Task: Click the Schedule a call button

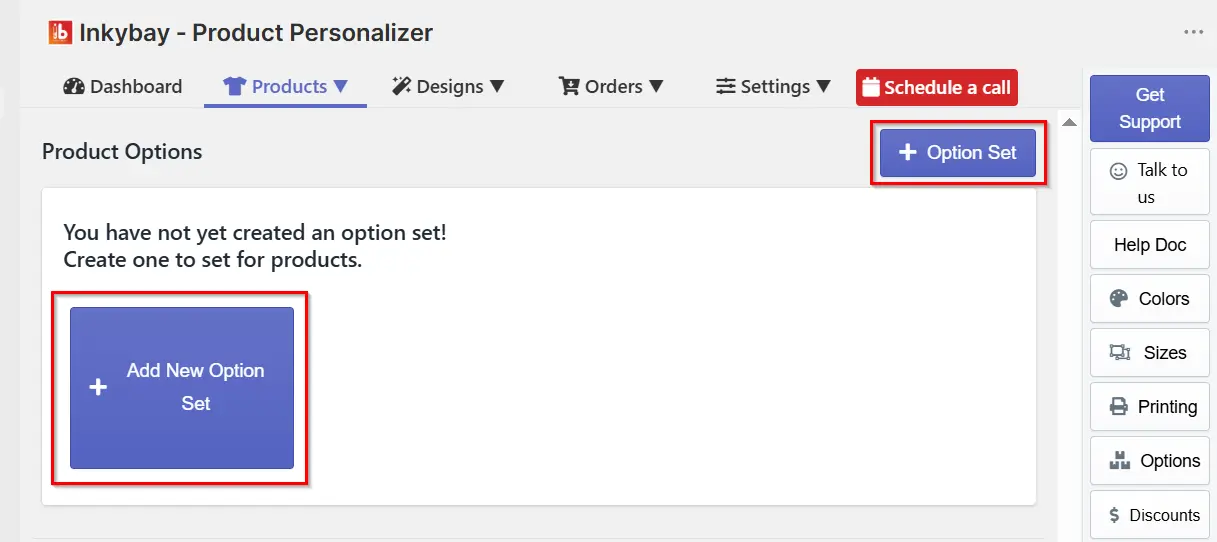Action: 937,87
